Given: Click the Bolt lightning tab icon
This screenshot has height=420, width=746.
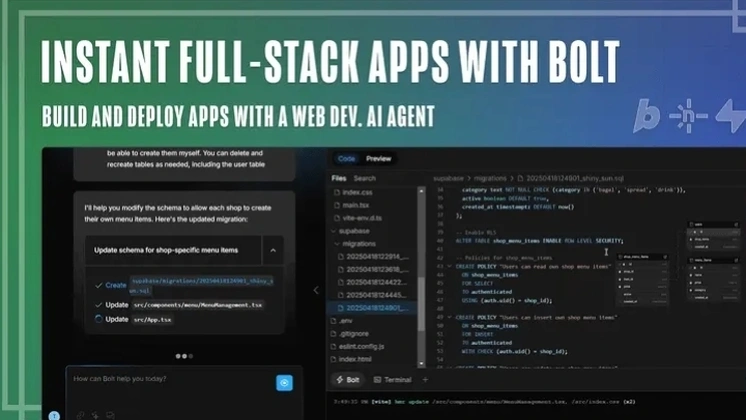Looking at the screenshot, I should coord(340,380).
